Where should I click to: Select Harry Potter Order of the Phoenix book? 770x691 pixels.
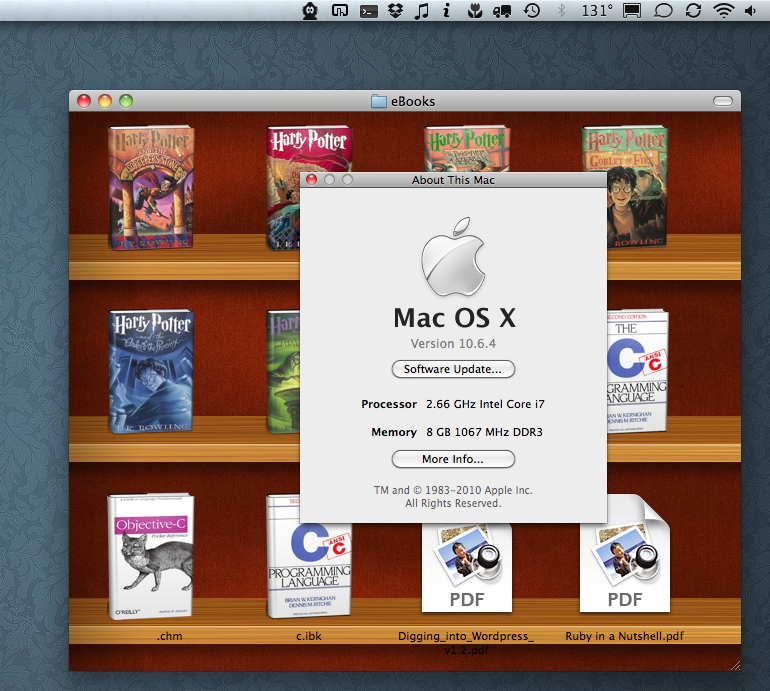tap(151, 372)
